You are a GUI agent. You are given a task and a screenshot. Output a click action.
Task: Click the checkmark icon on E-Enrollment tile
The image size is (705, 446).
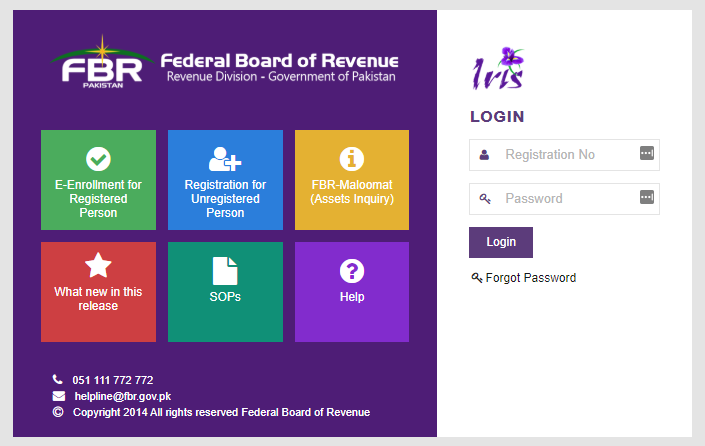98,158
